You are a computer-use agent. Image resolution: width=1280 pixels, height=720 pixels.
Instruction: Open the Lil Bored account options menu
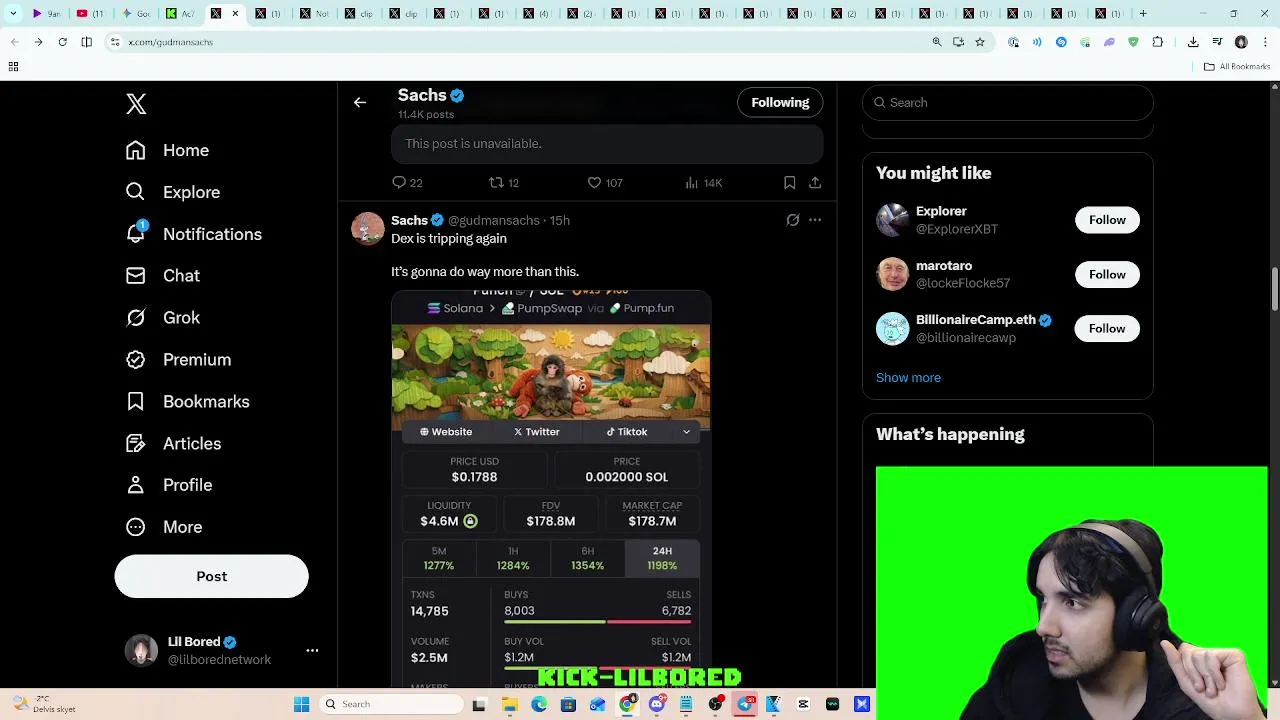(312, 650)
